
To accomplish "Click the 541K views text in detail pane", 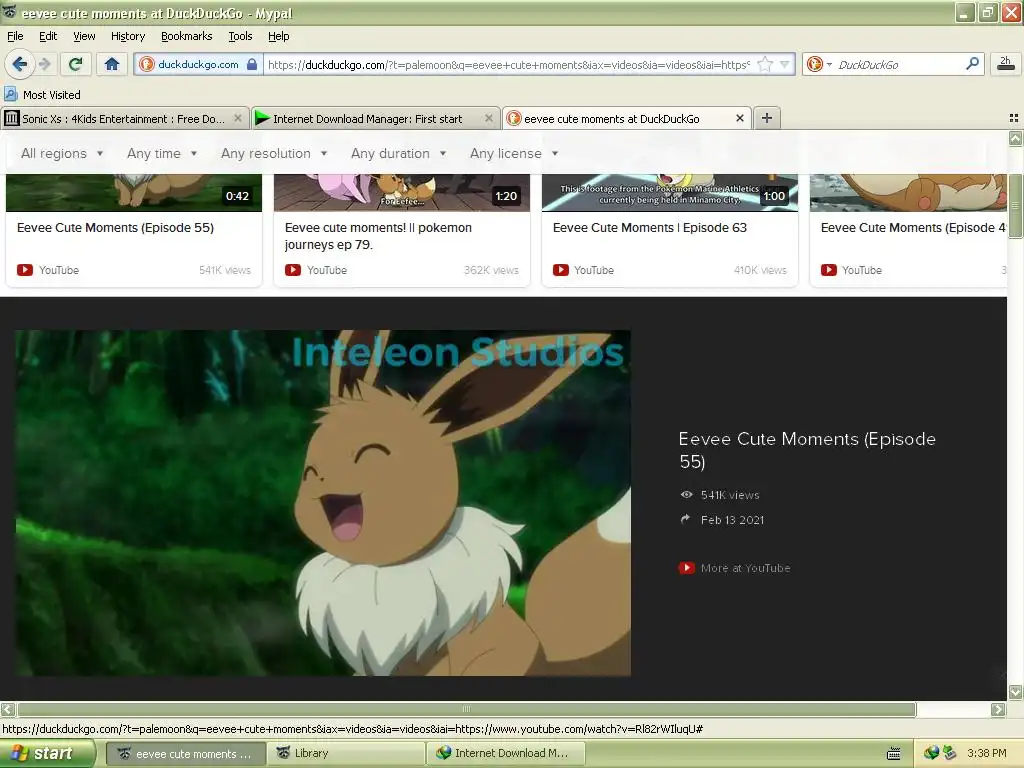I will coord(730,495).
